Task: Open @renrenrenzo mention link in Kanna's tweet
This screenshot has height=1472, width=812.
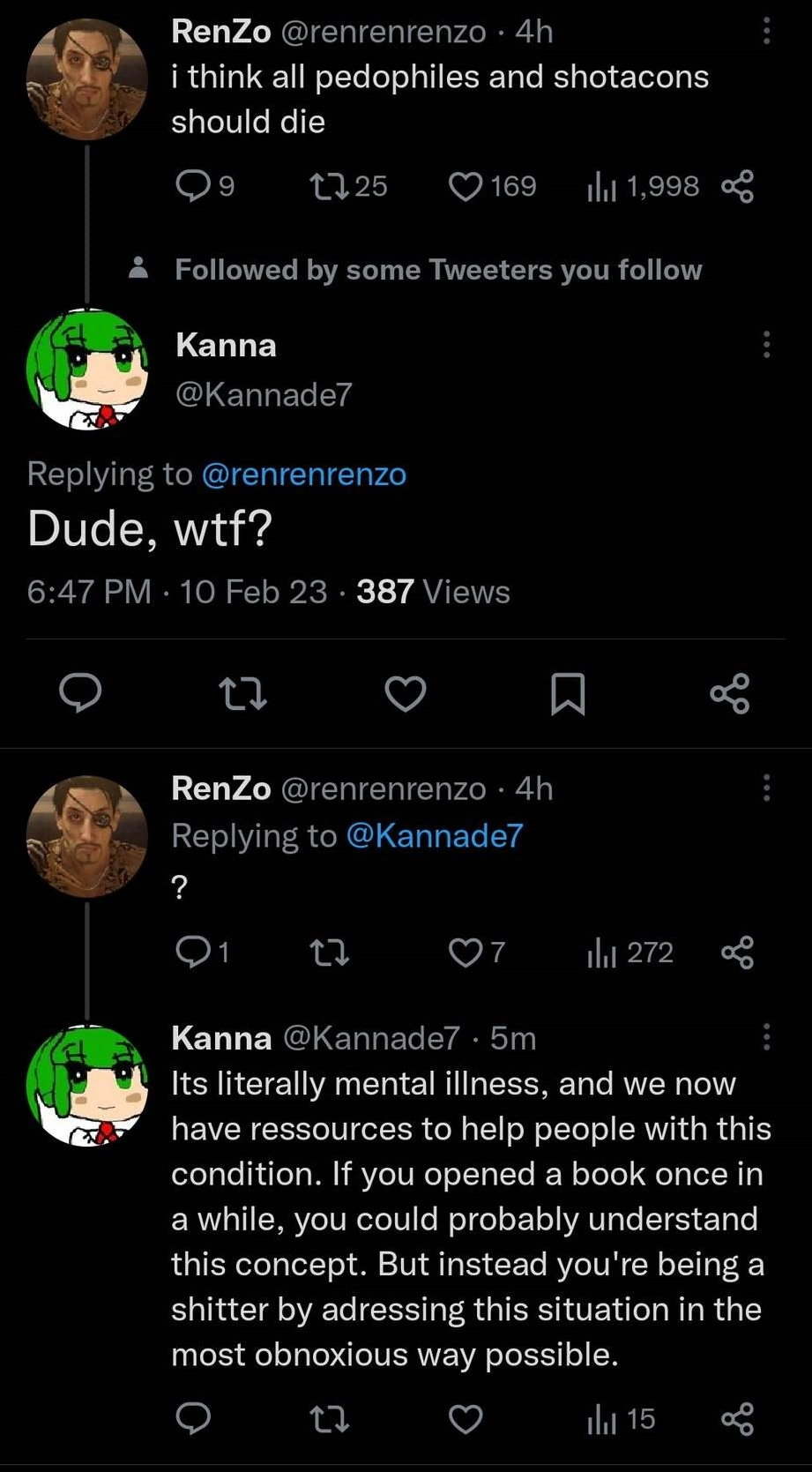Action: point(304,474)
